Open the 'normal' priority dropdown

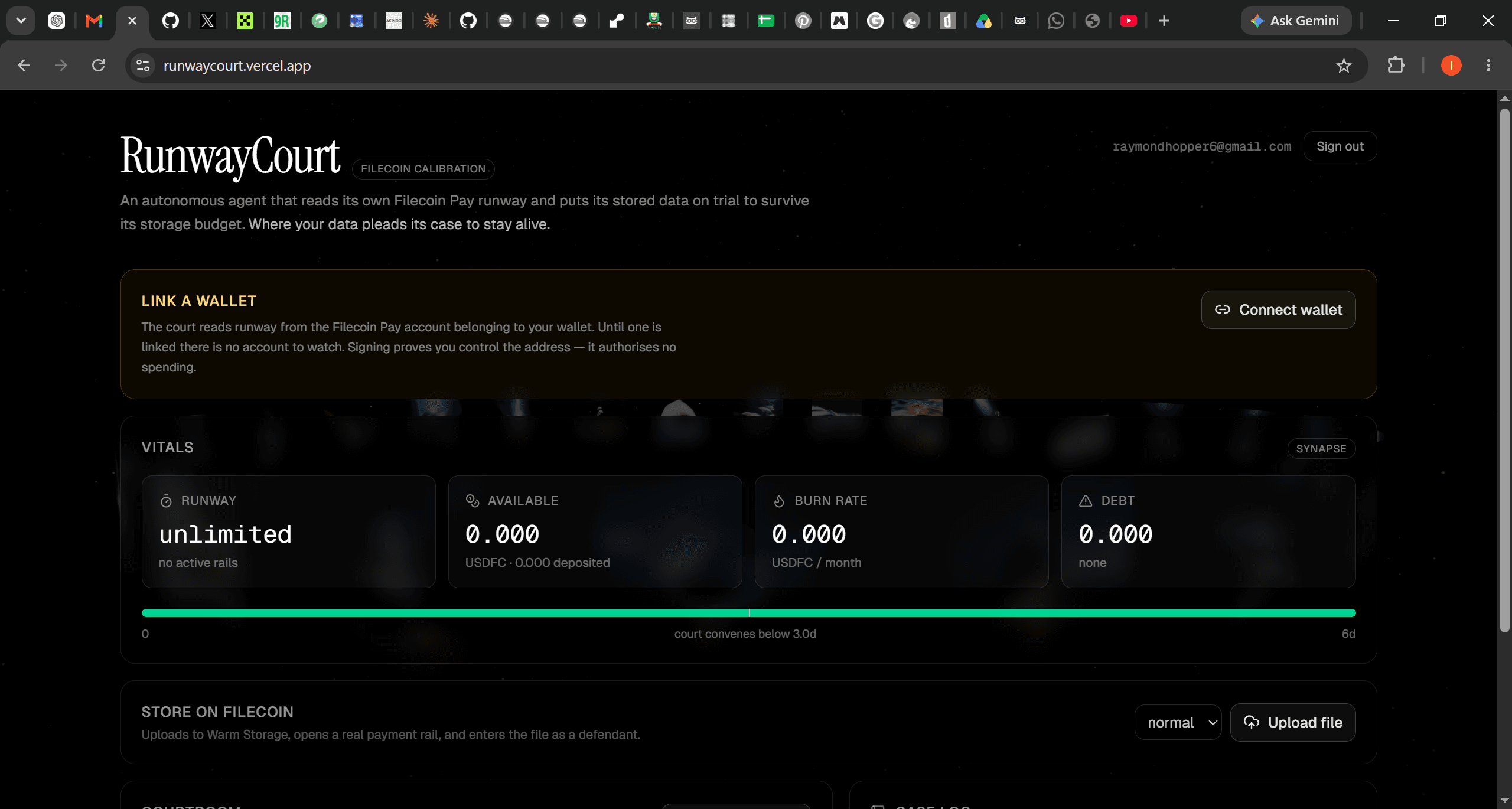coord(1178,723)
